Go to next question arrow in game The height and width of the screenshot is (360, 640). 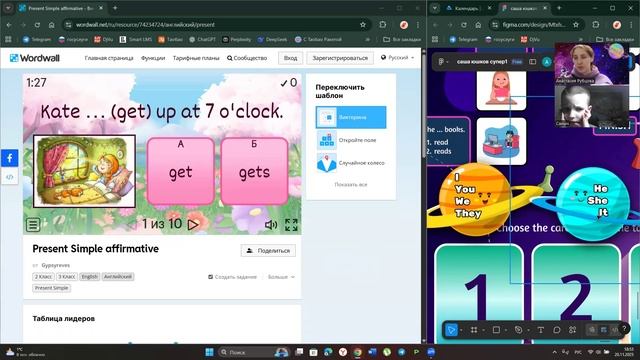[x=193, y=224]
